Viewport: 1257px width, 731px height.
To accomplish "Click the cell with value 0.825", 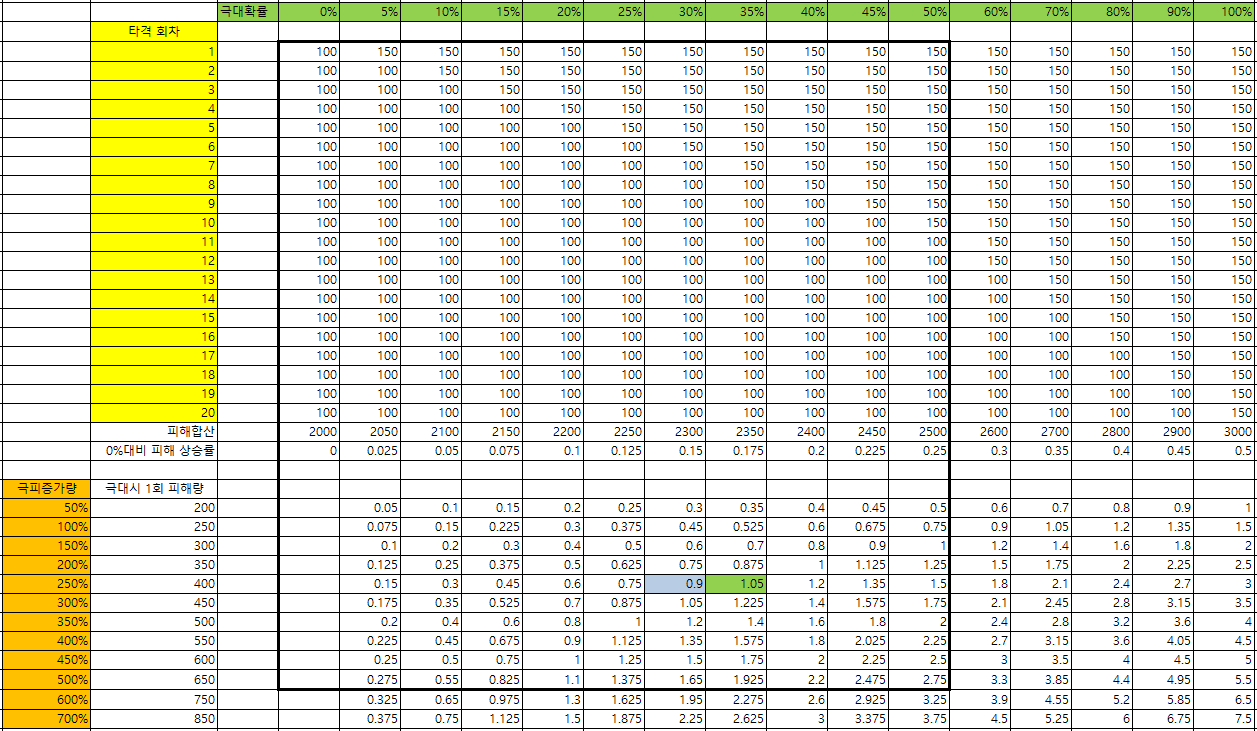I will coord(492,679).
